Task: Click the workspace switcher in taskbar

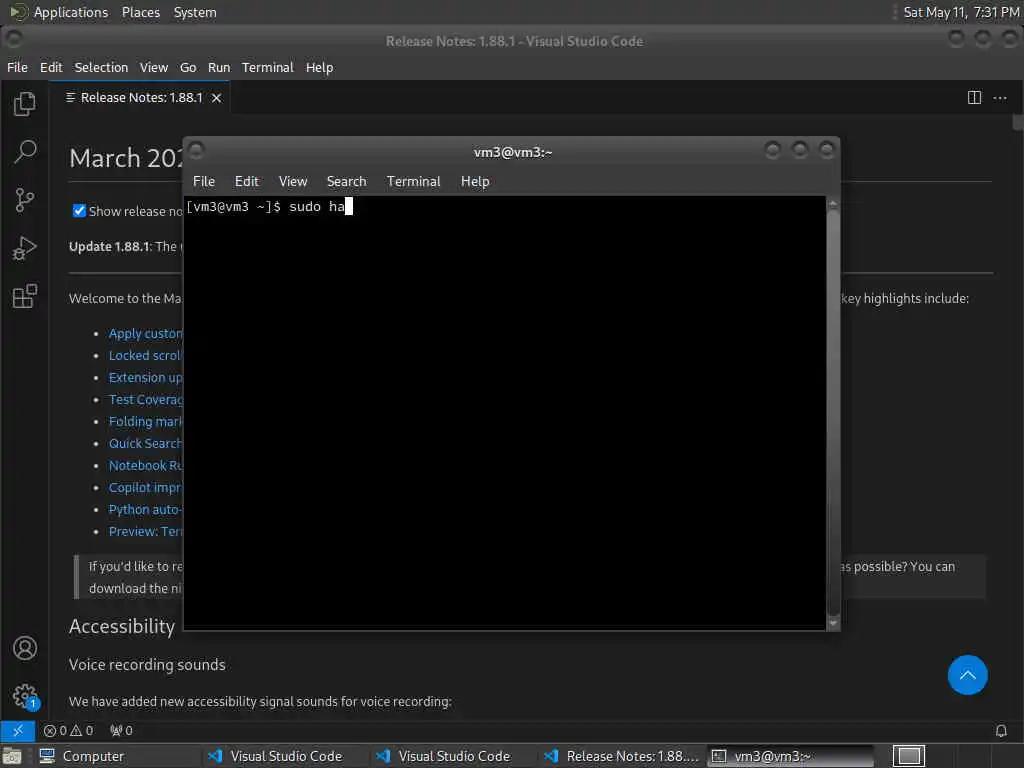Action: tap(908, 756)
